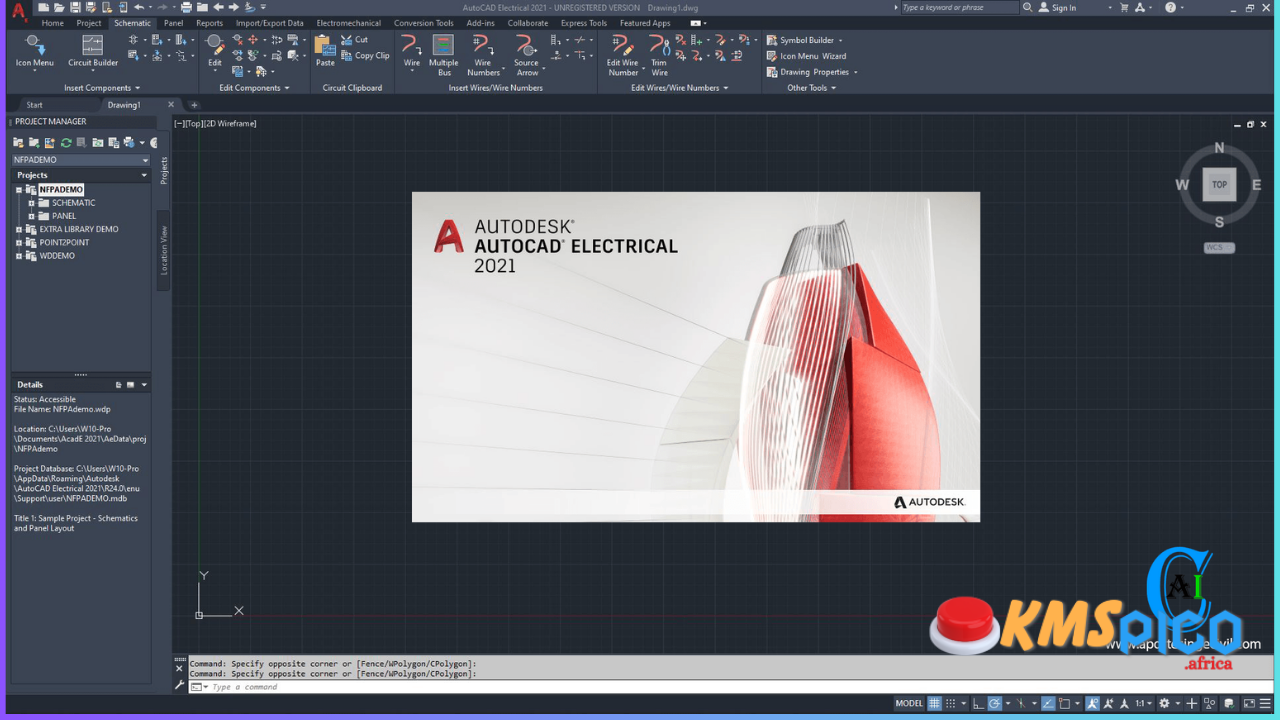Open the Icon Menu Wizard
Screen dimensions: 1280x720
tap(806, 56)
